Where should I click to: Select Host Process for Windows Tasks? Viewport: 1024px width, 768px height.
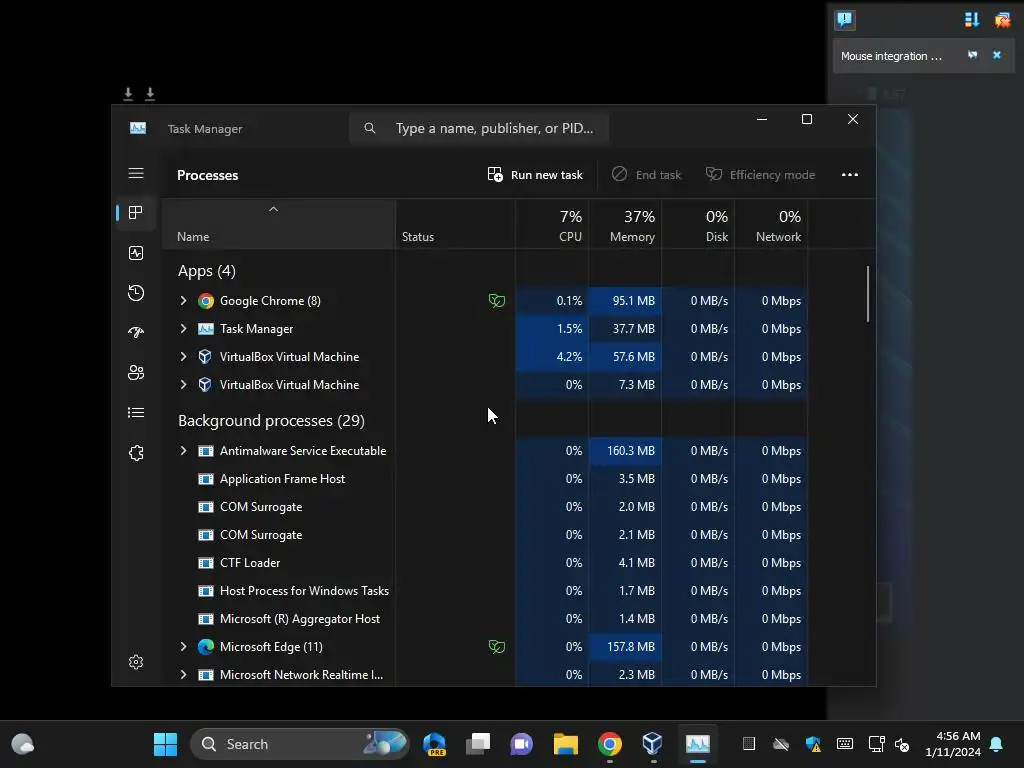[x=485, y=590]
